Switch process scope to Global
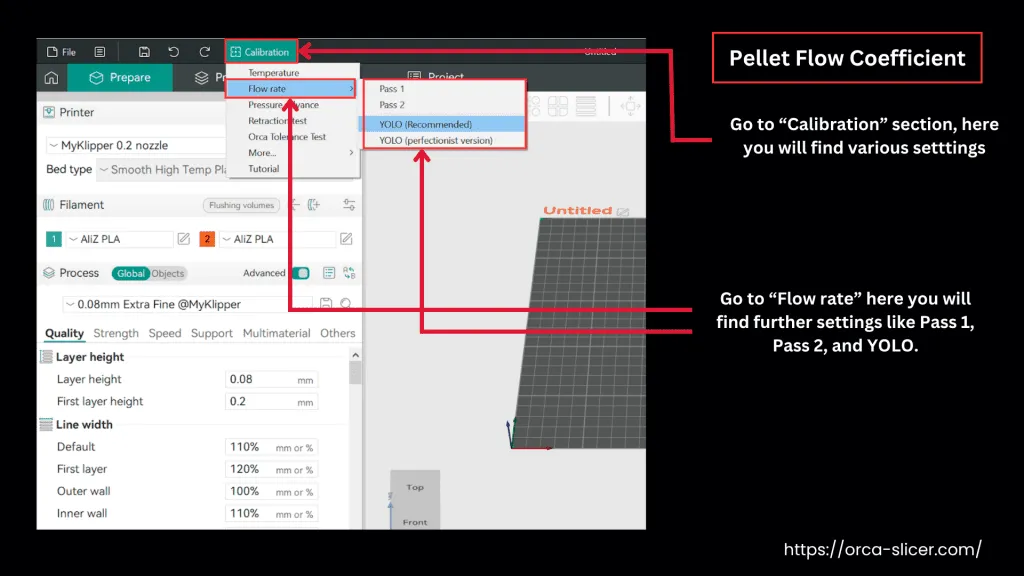Image resolution: width=1024 pixels, height=576 pixels. (130, 273)
